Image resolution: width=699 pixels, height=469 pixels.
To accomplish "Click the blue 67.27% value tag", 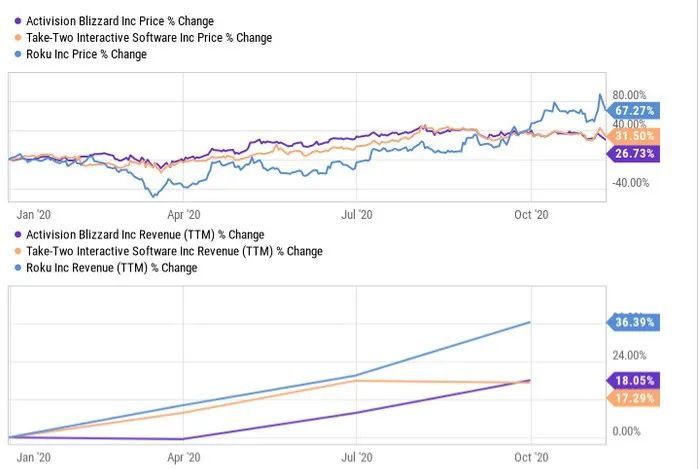I will 634,111.
